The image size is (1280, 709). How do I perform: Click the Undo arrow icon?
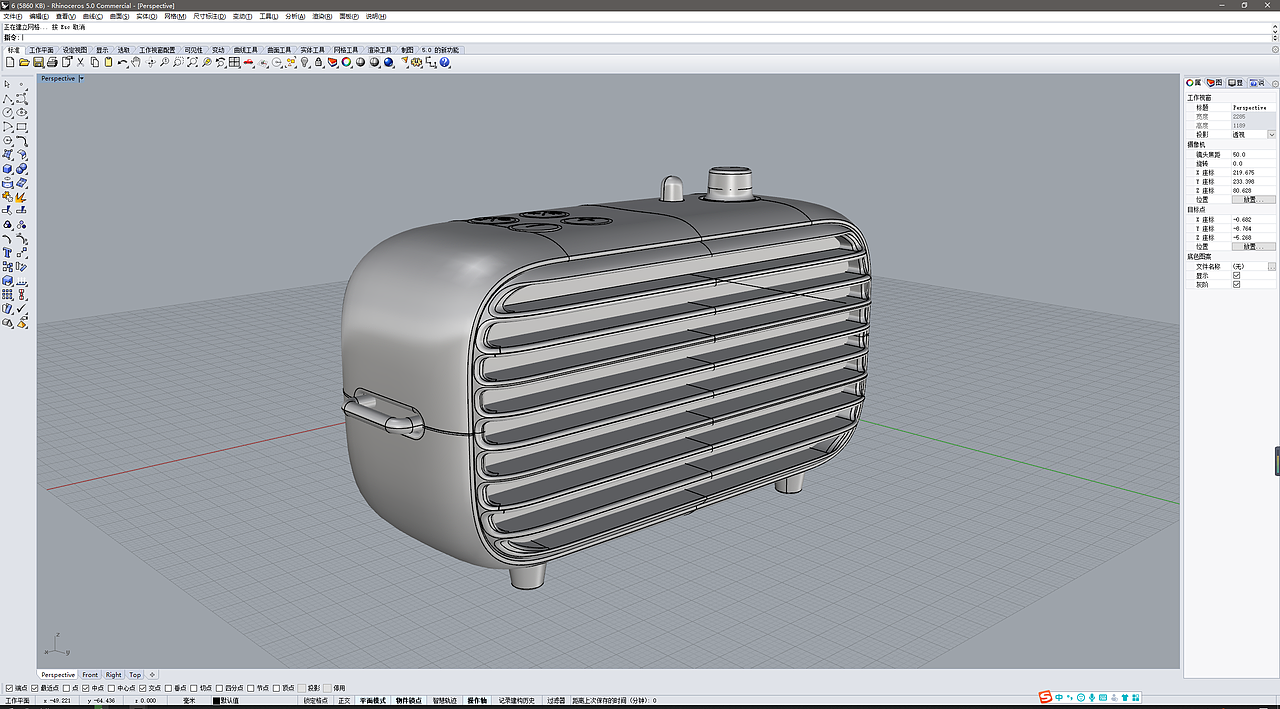(x=122, y=62)
